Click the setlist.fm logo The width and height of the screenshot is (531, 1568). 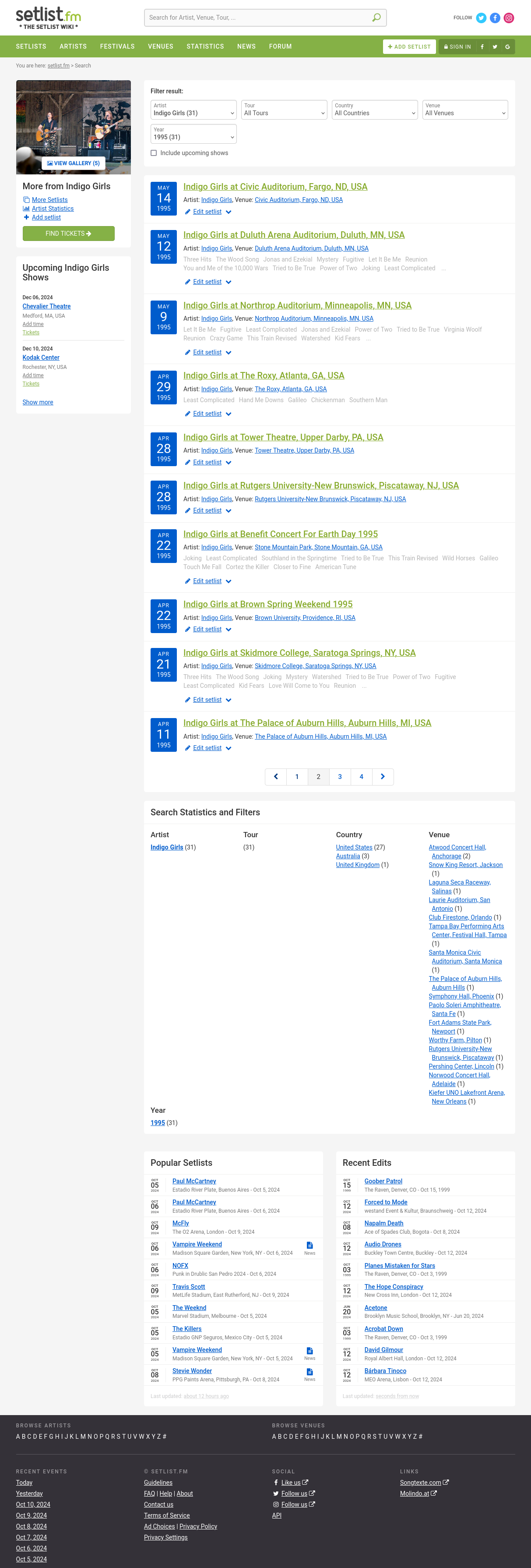coord(48,18)
